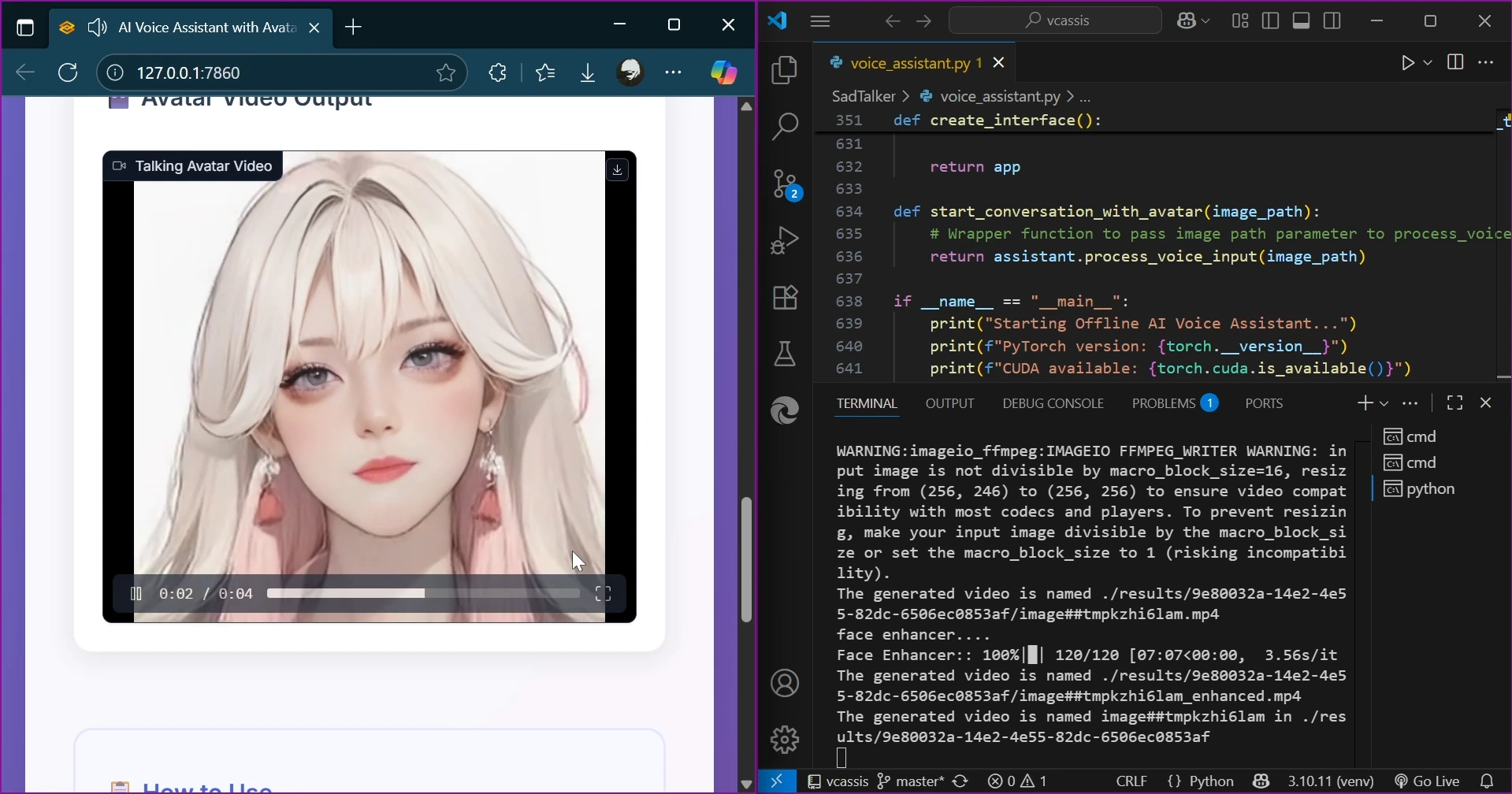Screen dimensions: 1512x794
Task: Go back in VS Code navigation history
Action: point(893,21)
